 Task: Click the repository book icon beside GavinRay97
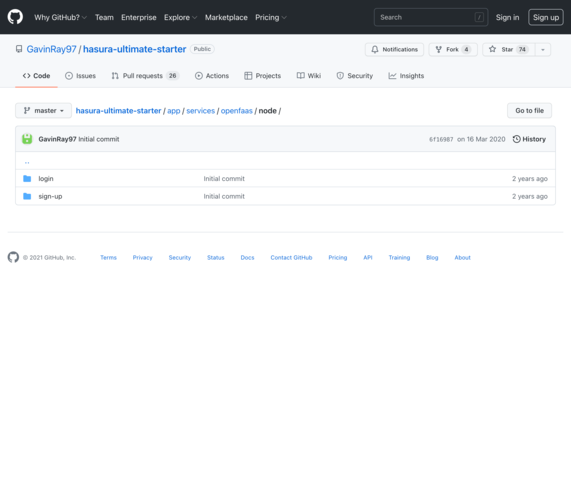tap(19, 49)
